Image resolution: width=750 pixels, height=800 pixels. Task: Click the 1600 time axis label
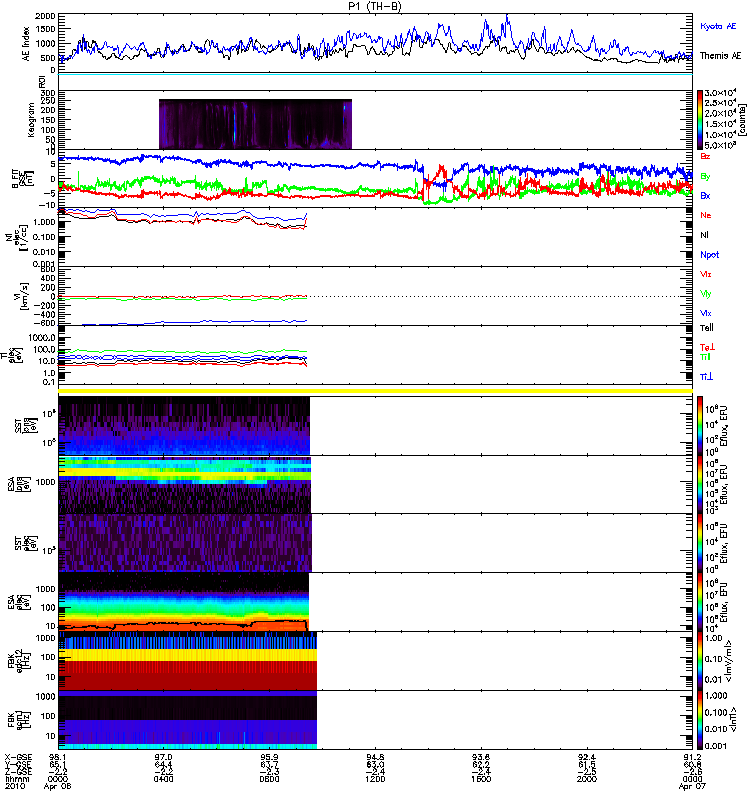[481, 779]
